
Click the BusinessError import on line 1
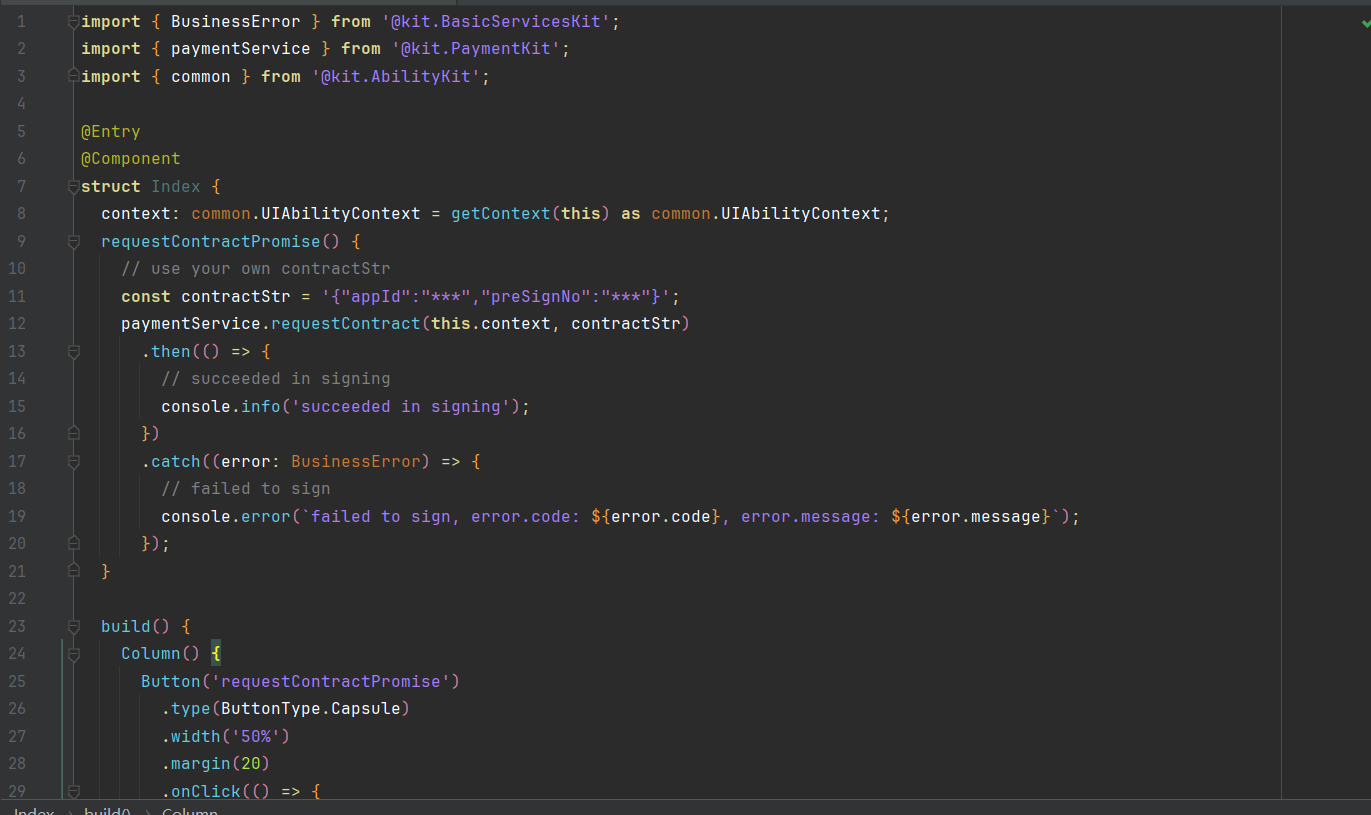pyautogui.click(x=236, y=21)
